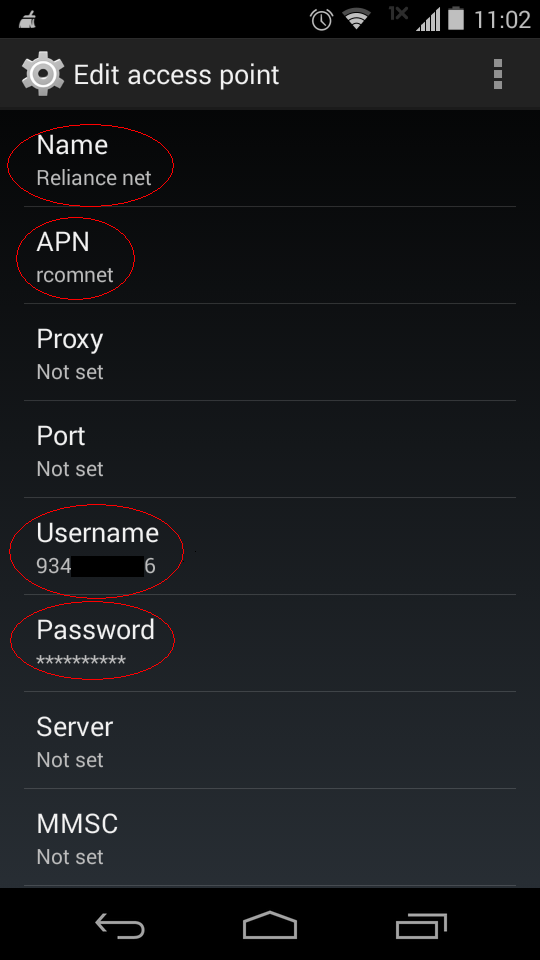Tap the Android home navigation button
540x960 pixels.
click(x=270, y=924)
